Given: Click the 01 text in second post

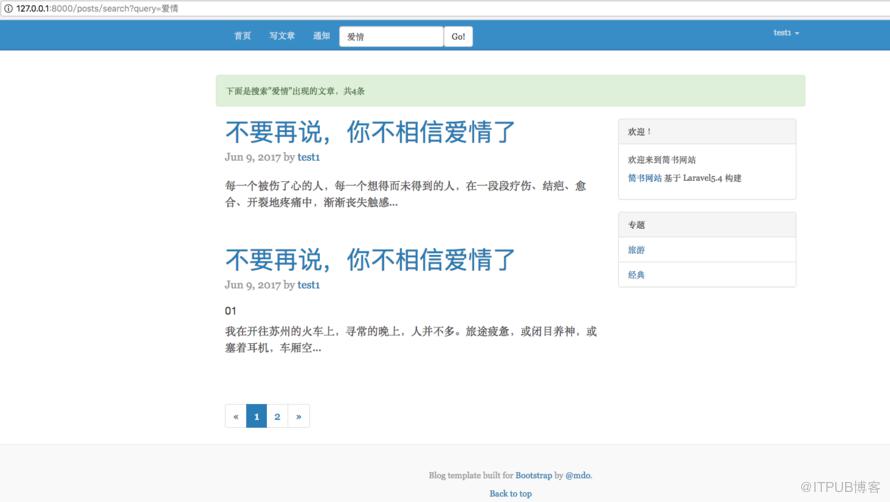Looking at the screenshot, I should (x=230, y=311).
